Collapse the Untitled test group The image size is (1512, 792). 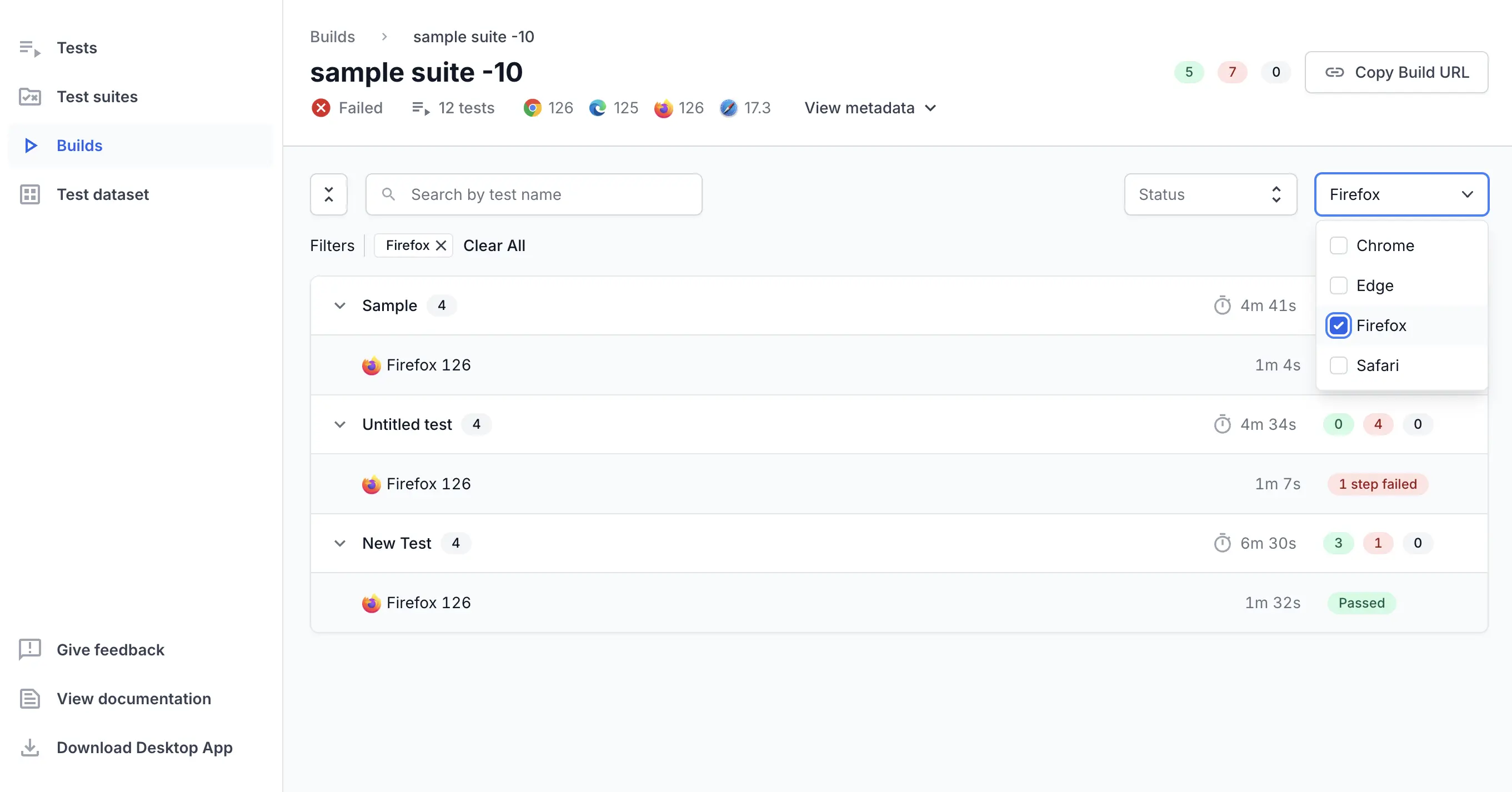pos(339,424)
